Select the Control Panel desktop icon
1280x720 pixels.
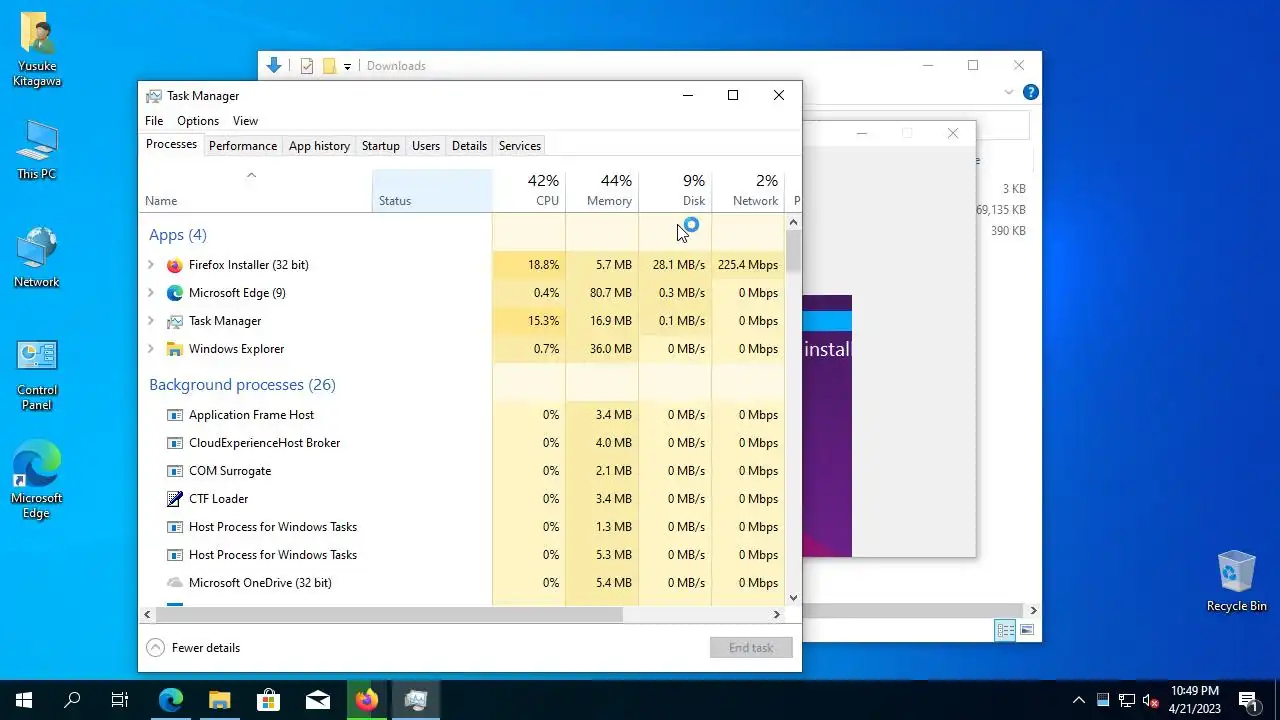pyautogui.click(x=37, y=357)
